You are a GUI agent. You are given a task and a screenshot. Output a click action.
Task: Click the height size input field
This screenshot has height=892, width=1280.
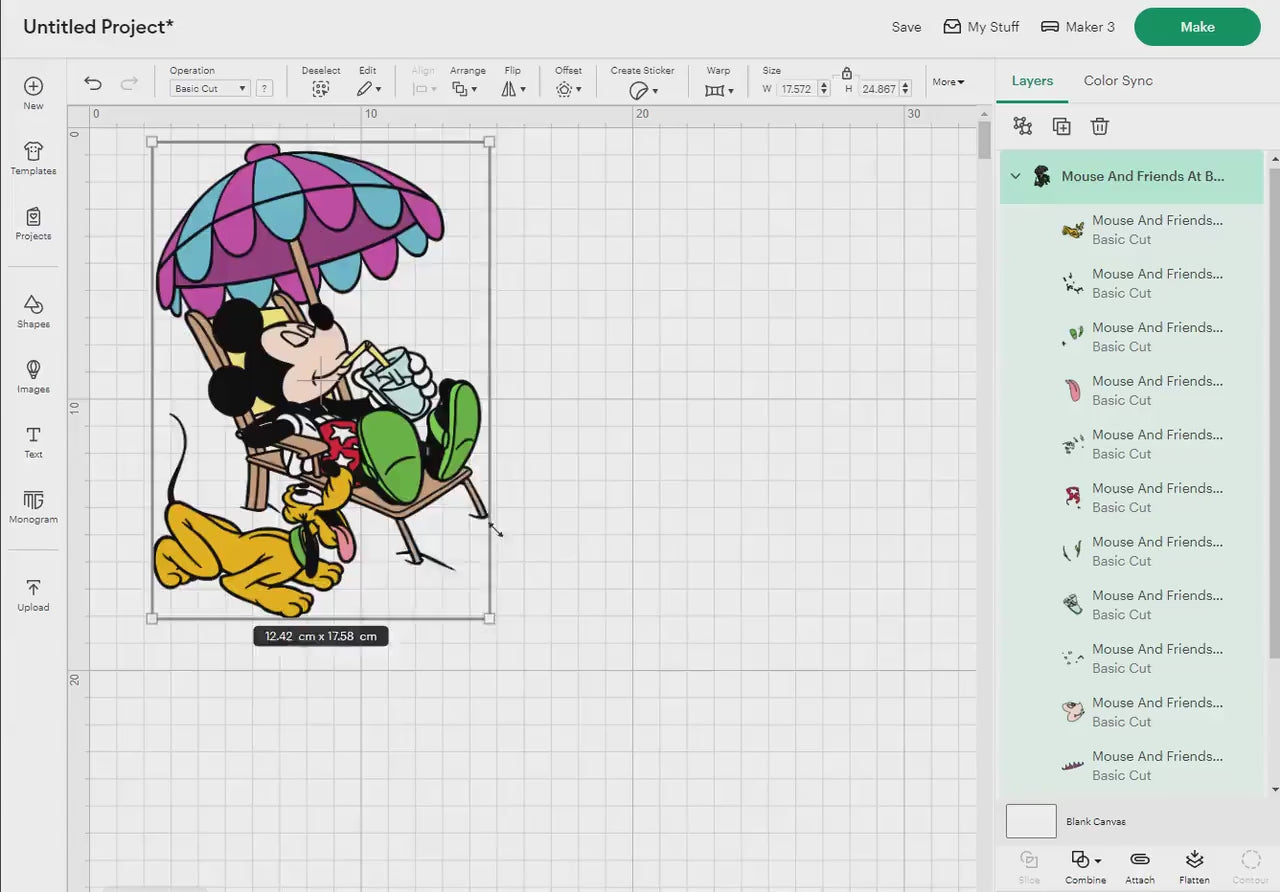pos(878,89)
